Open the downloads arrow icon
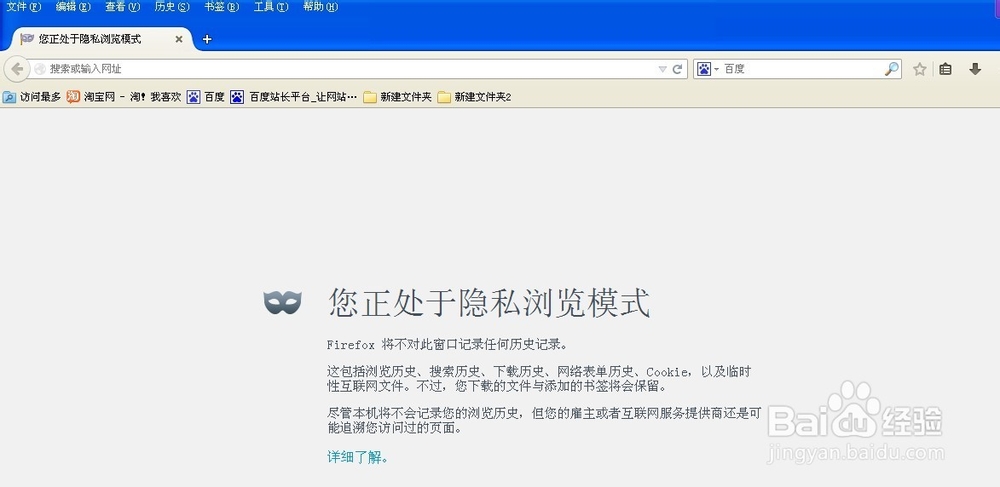Image resolution: width=1000 pixels, height=487 pixels. pos(974,69)
